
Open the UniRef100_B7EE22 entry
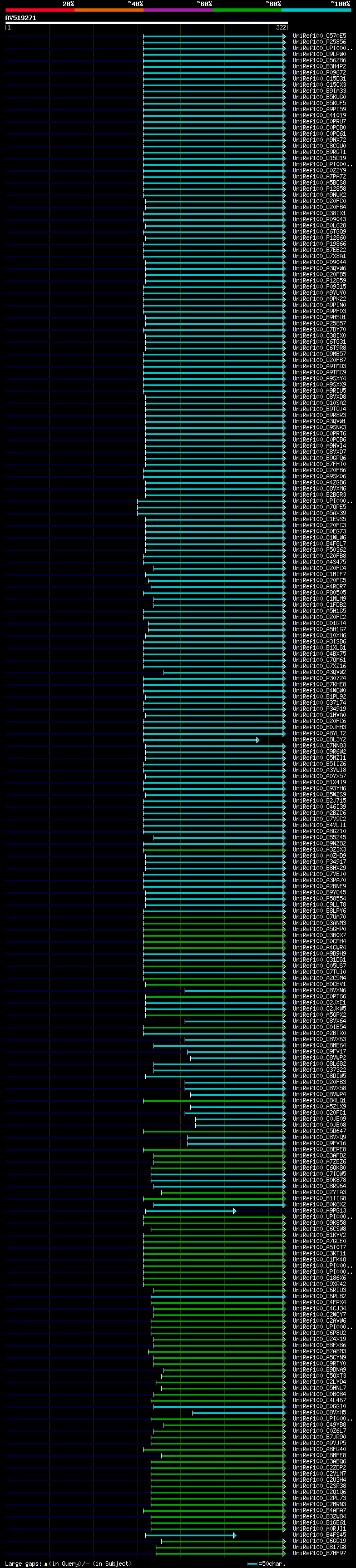click(x=319, y=250)
